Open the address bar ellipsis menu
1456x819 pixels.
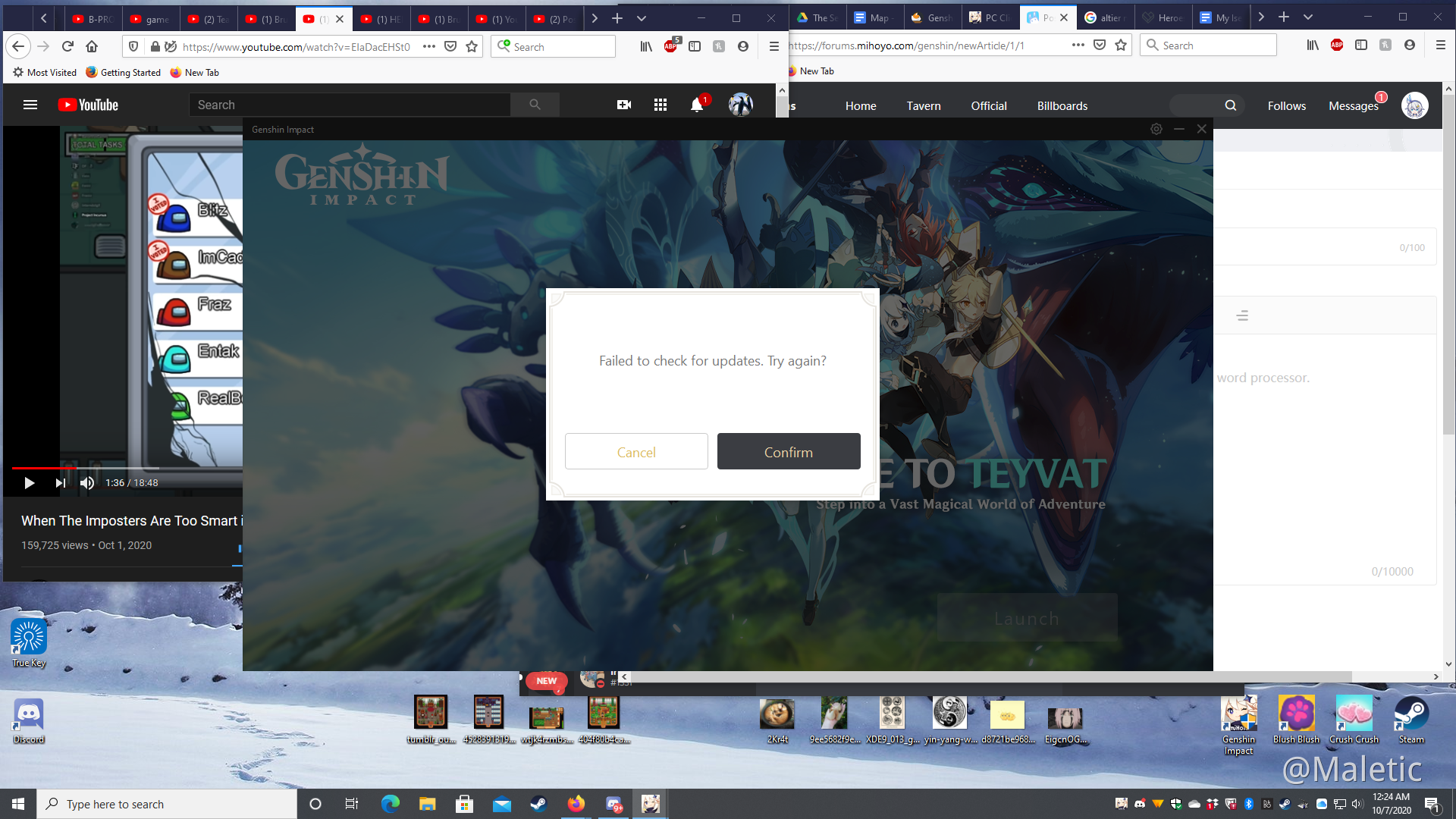429,46
